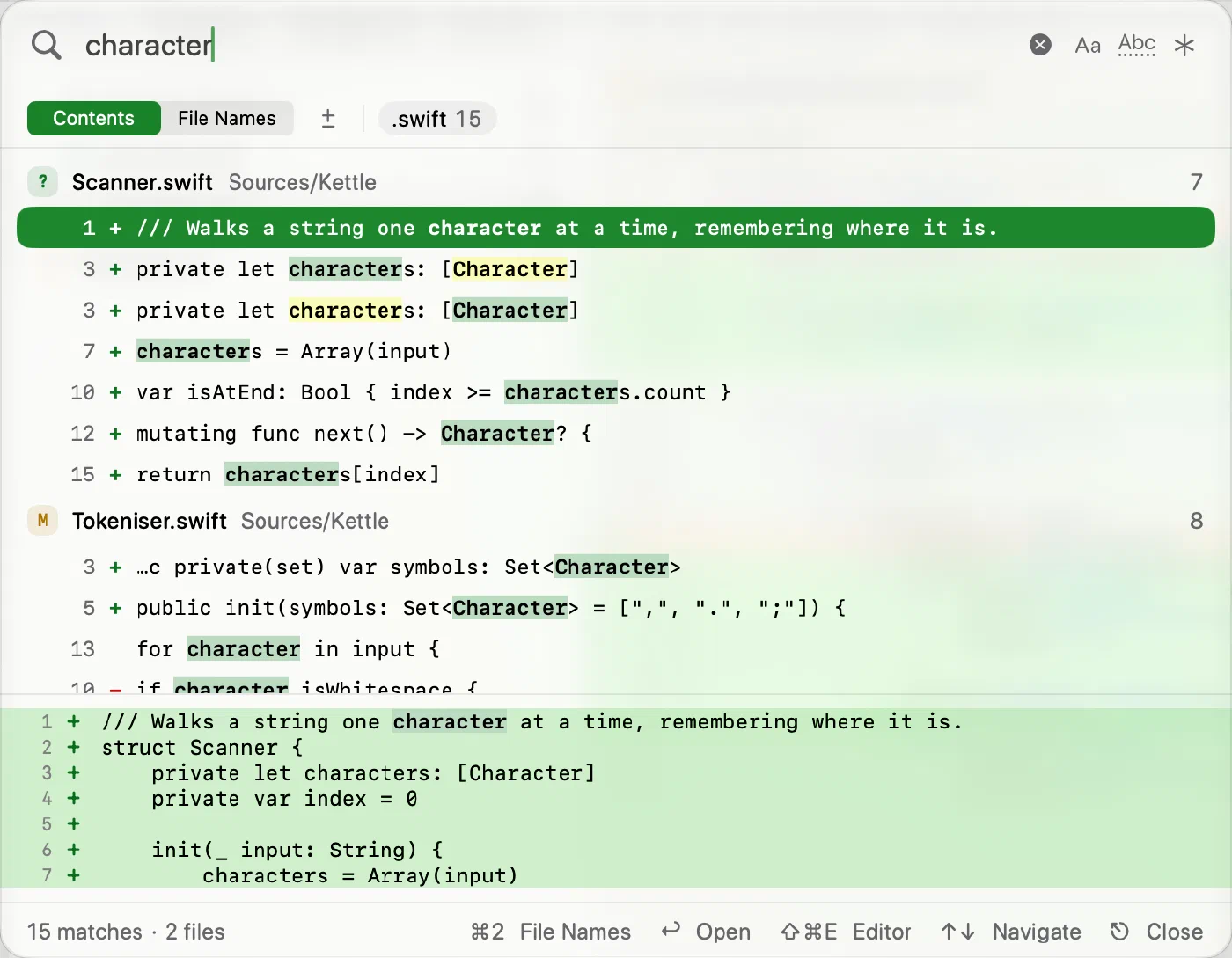This screenshot has width=1232, height=958.
Task: Switch to the File Names tab
Action: click(x=227, y=119)
